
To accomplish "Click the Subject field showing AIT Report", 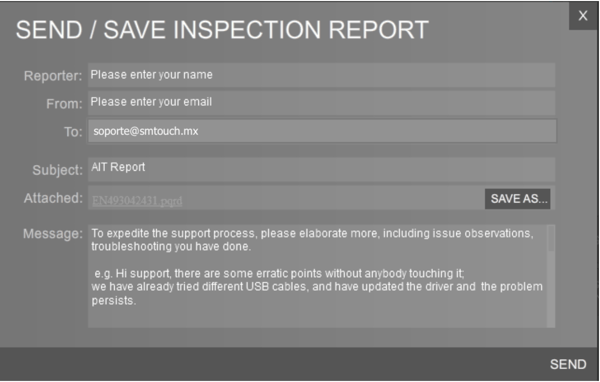I will pyautogui.click(x=321, y=169).
